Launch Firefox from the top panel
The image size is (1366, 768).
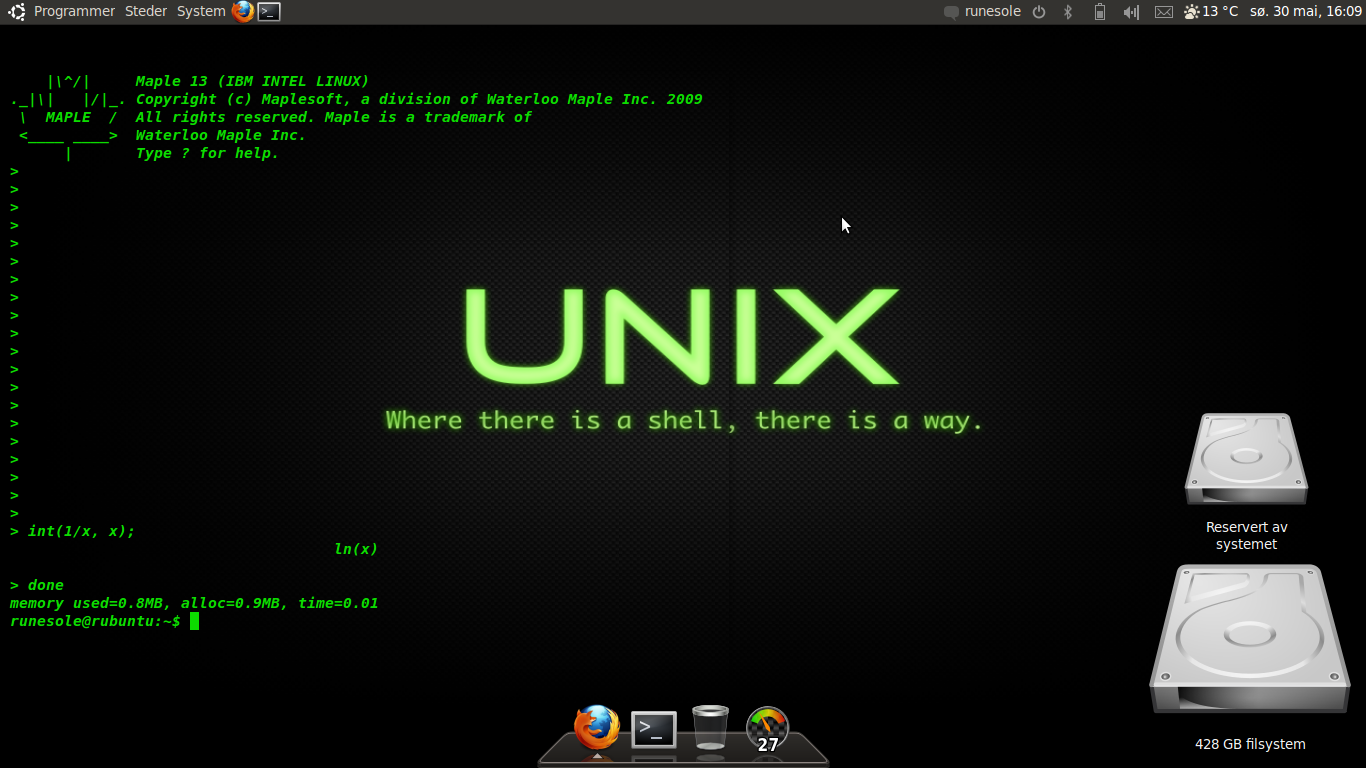click(243, 11)
